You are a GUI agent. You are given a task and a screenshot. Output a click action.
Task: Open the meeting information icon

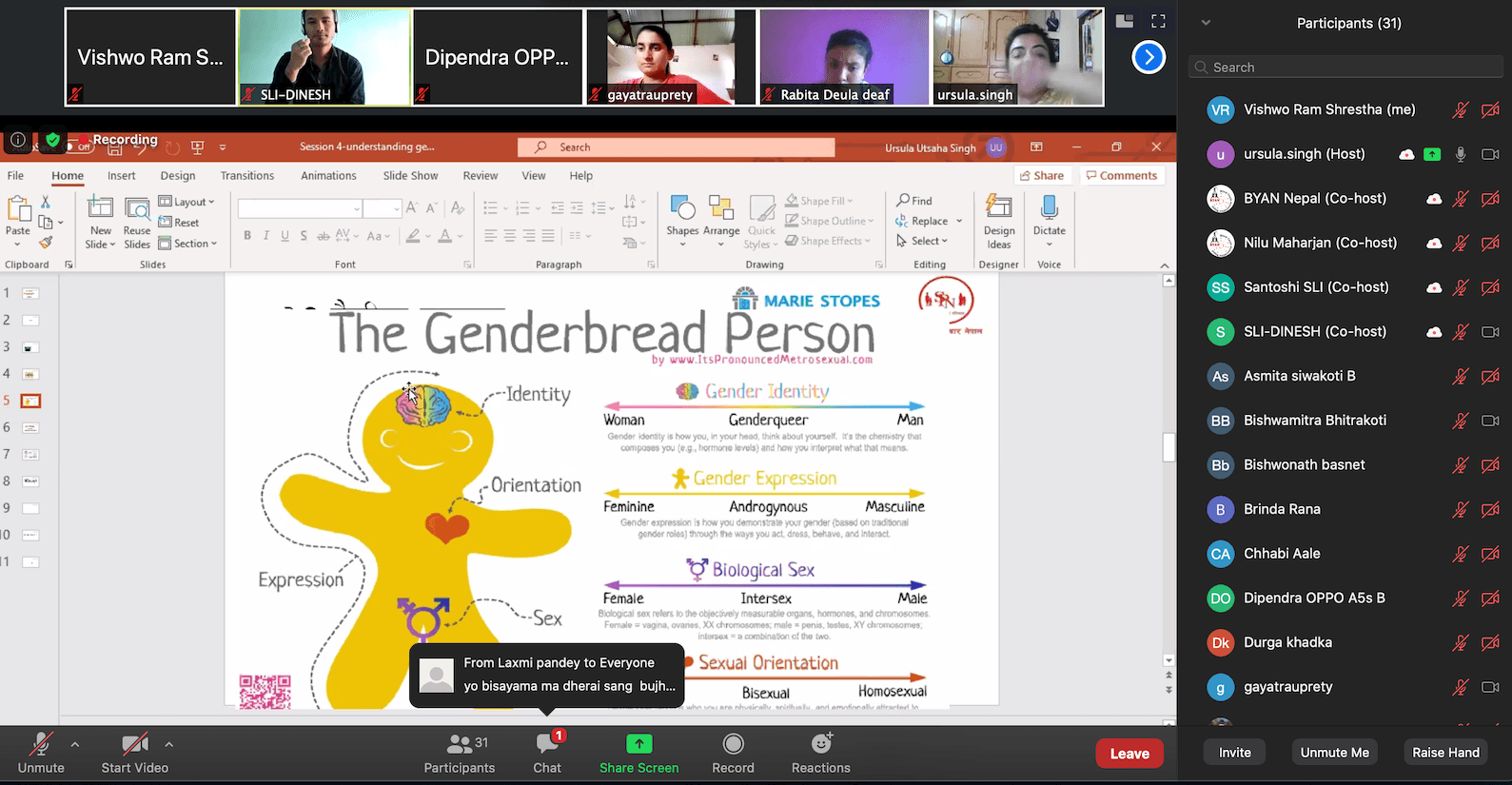coord(17,140)
